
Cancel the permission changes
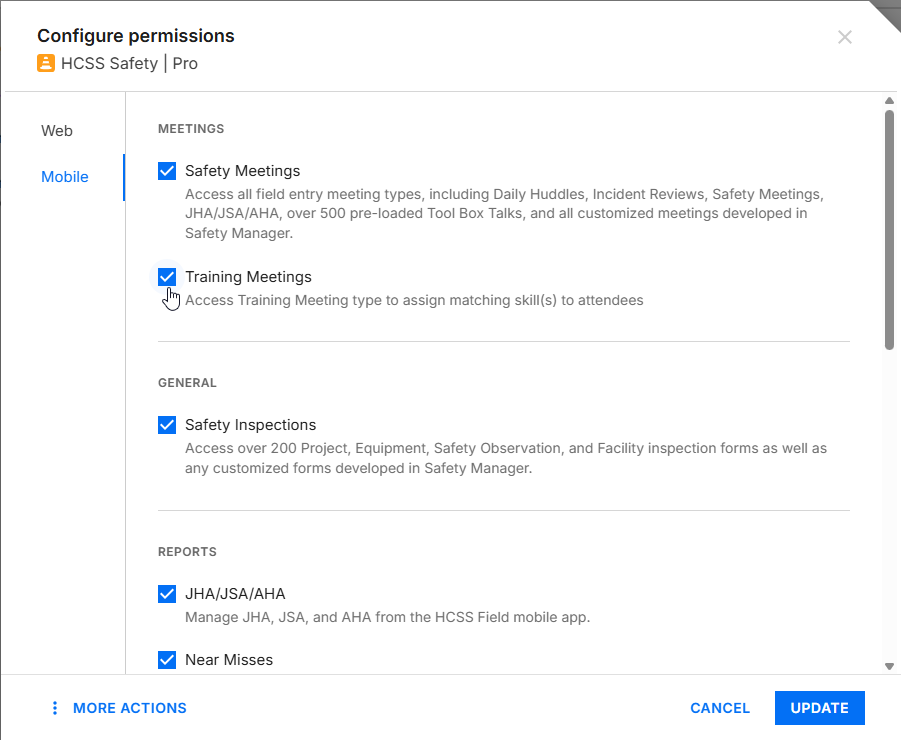[x=719, y=708]
